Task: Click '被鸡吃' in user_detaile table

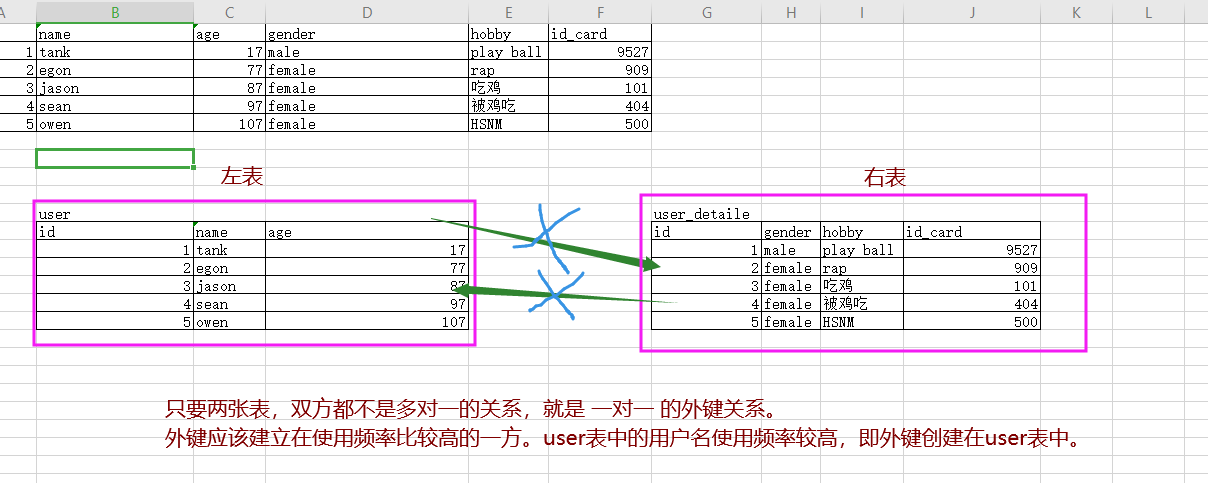Action: 862,304
